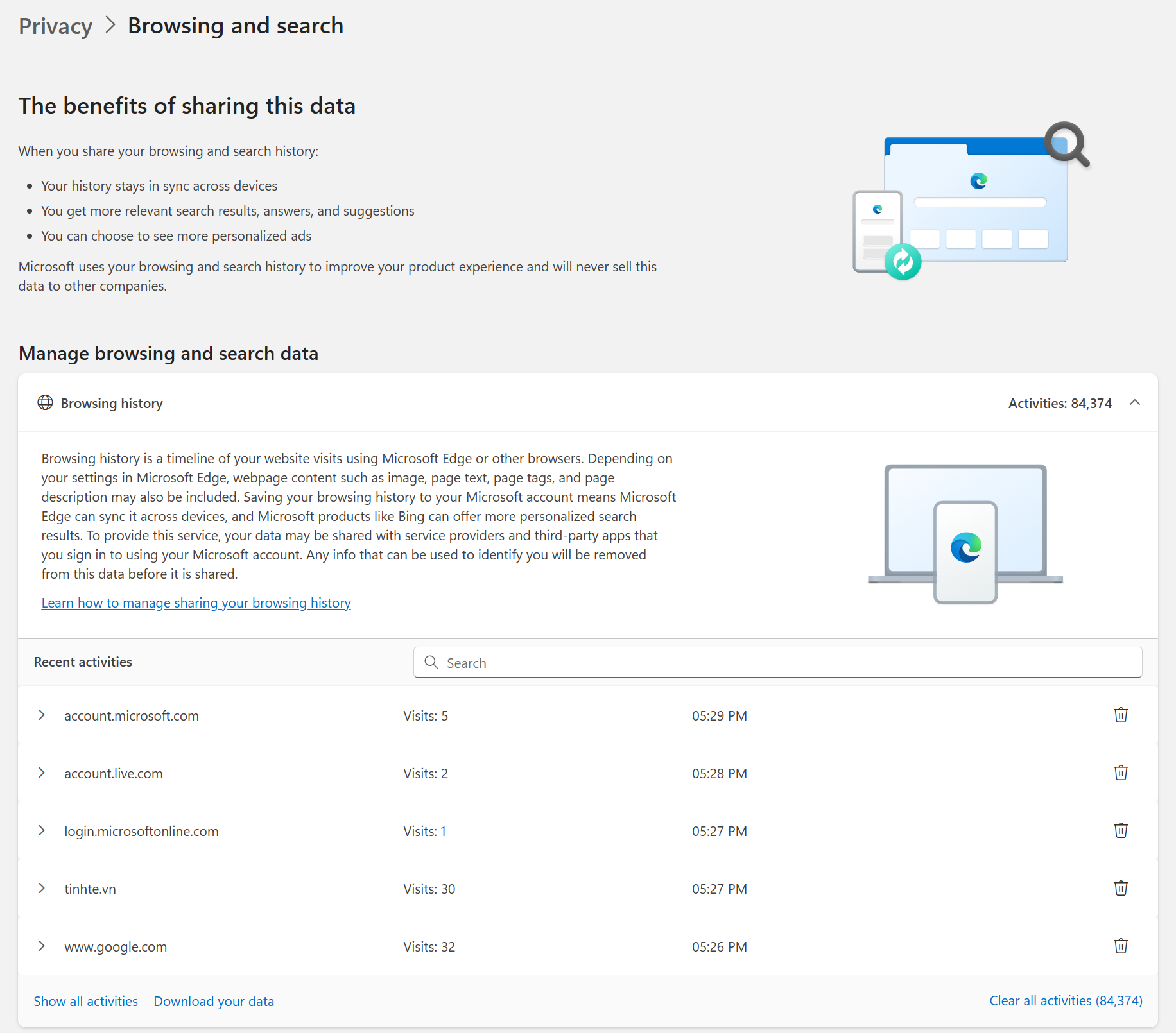Delete account.microsoft.com history entry
Screen dimensions: 1176x1033
1121,715
